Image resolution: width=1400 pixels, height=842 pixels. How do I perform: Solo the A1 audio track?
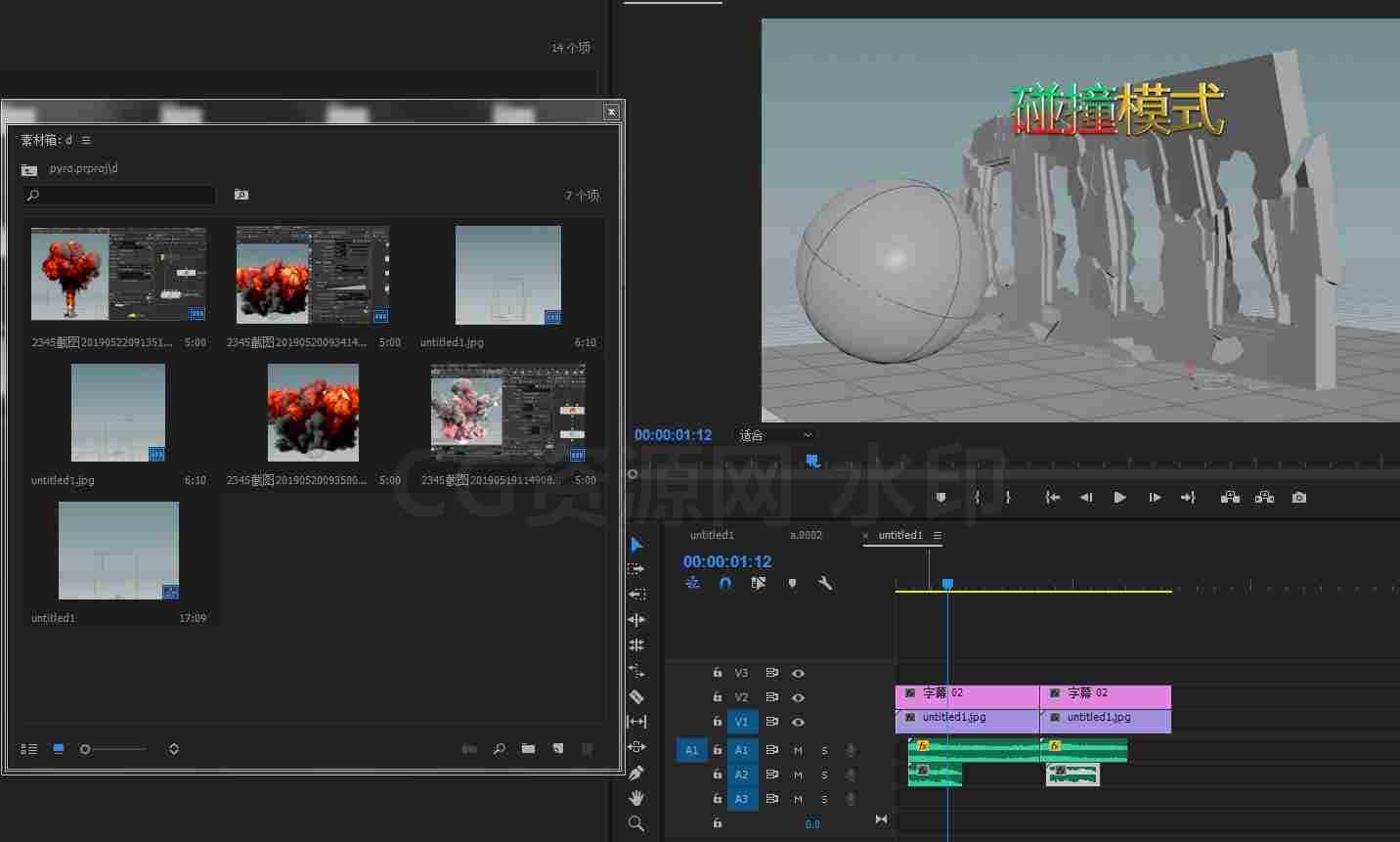[824, 750]
